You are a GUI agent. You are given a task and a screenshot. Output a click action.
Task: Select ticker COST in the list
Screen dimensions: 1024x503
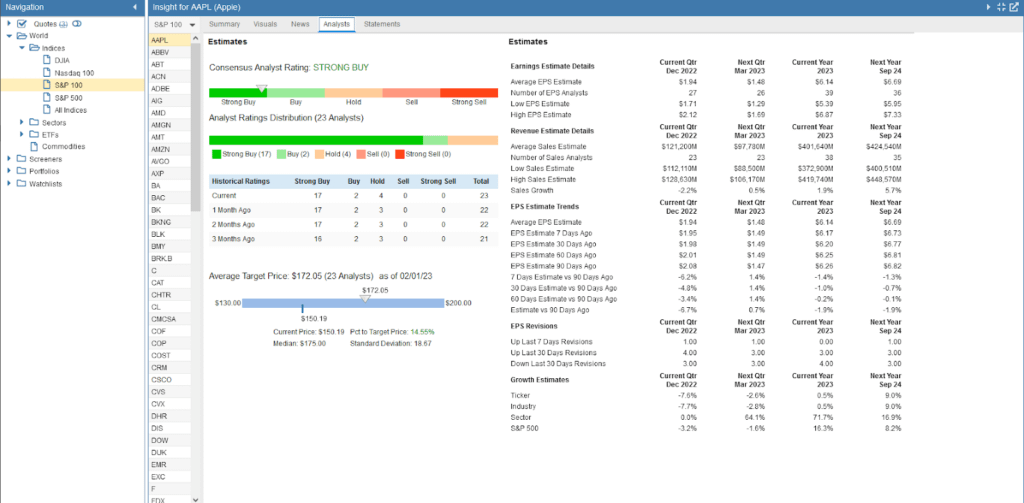point(169,355)
